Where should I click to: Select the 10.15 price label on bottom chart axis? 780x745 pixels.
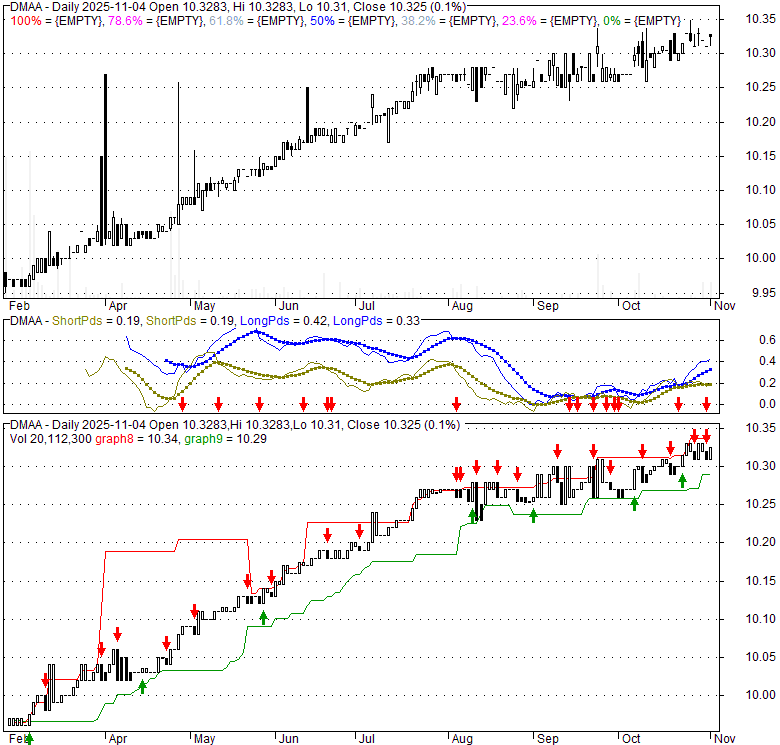(760, 580)
